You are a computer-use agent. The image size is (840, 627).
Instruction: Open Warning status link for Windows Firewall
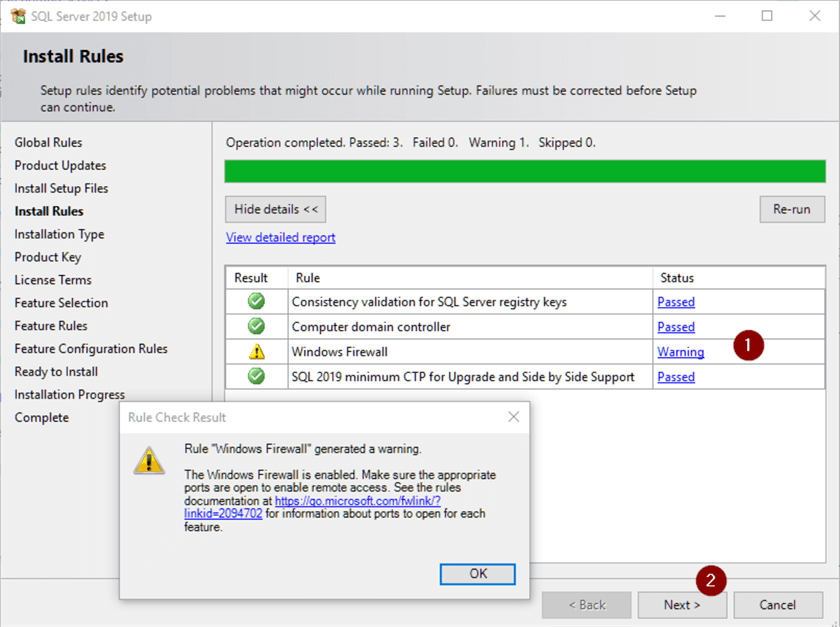coord(681,352)
